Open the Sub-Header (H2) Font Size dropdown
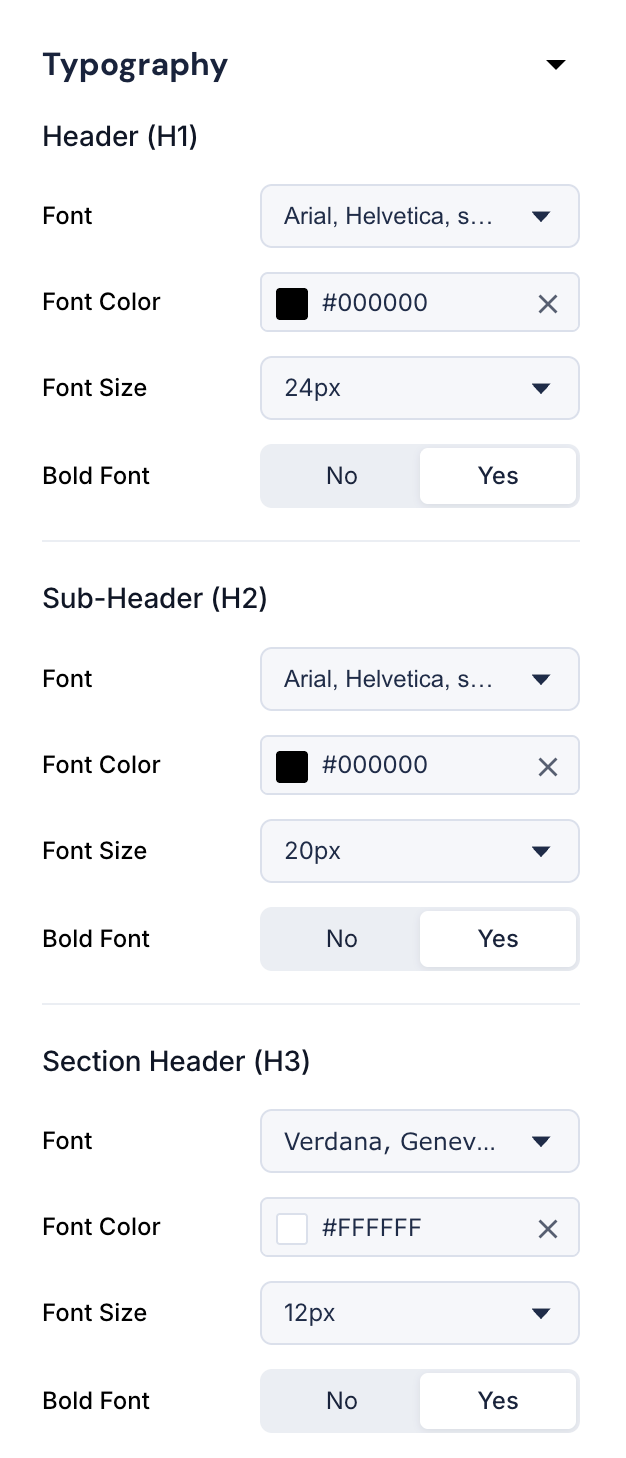 tap(420, 851)
